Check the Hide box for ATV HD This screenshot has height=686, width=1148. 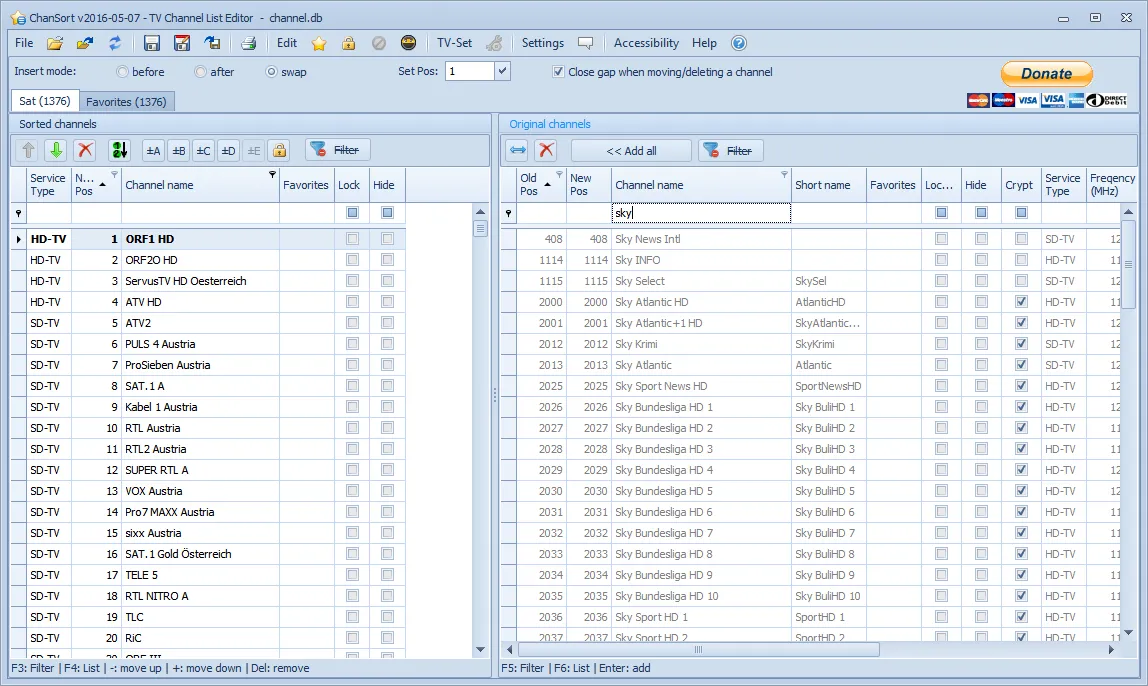387,302
